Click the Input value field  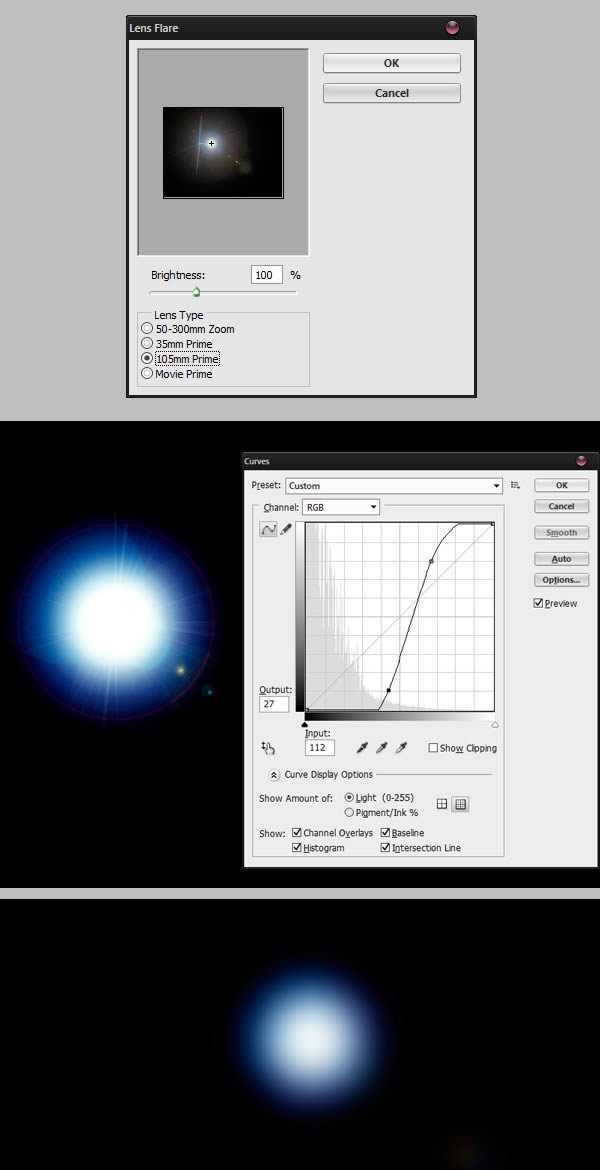click(319, 748)
